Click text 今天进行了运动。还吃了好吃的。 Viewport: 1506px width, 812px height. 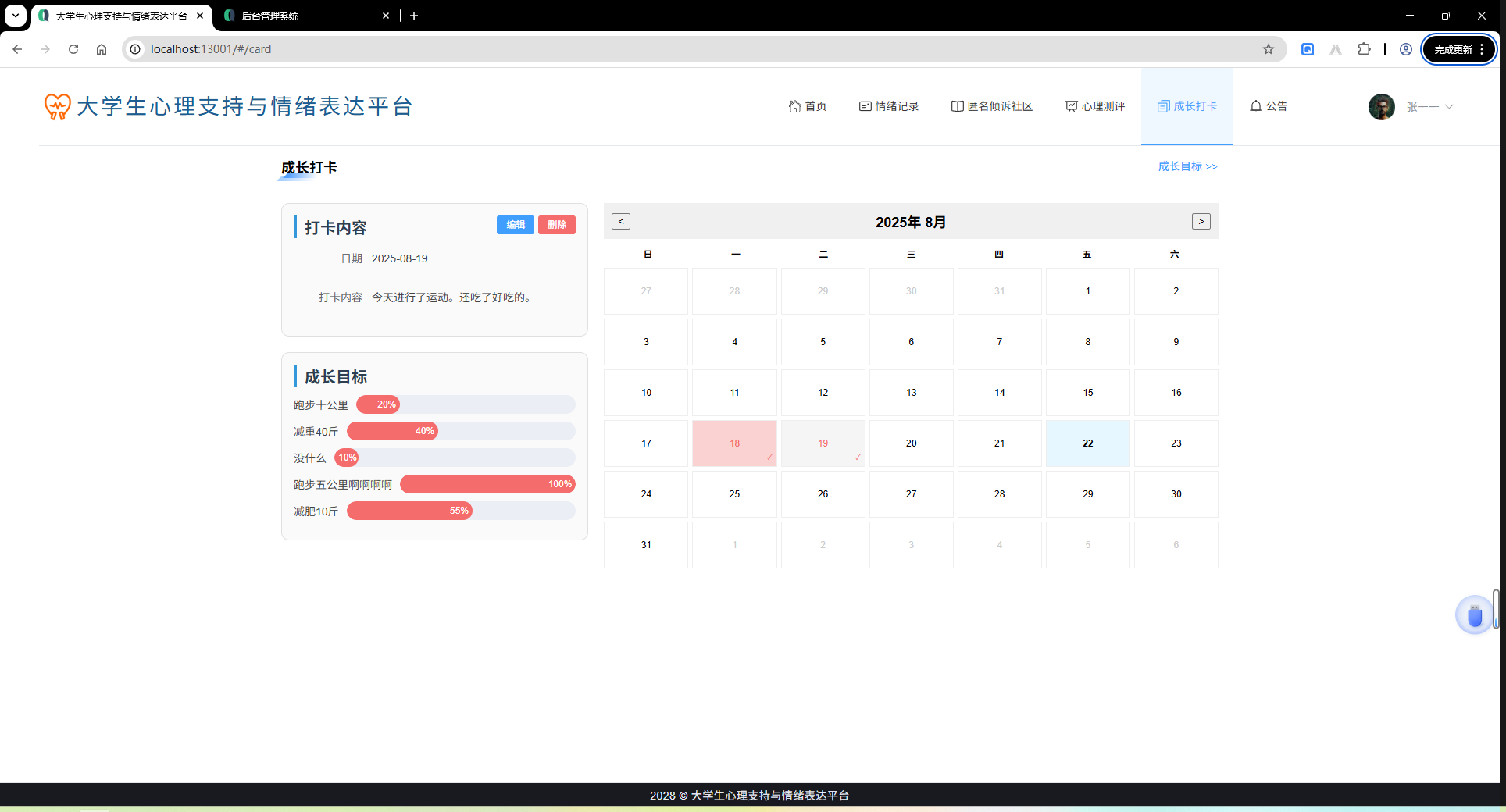453,297
